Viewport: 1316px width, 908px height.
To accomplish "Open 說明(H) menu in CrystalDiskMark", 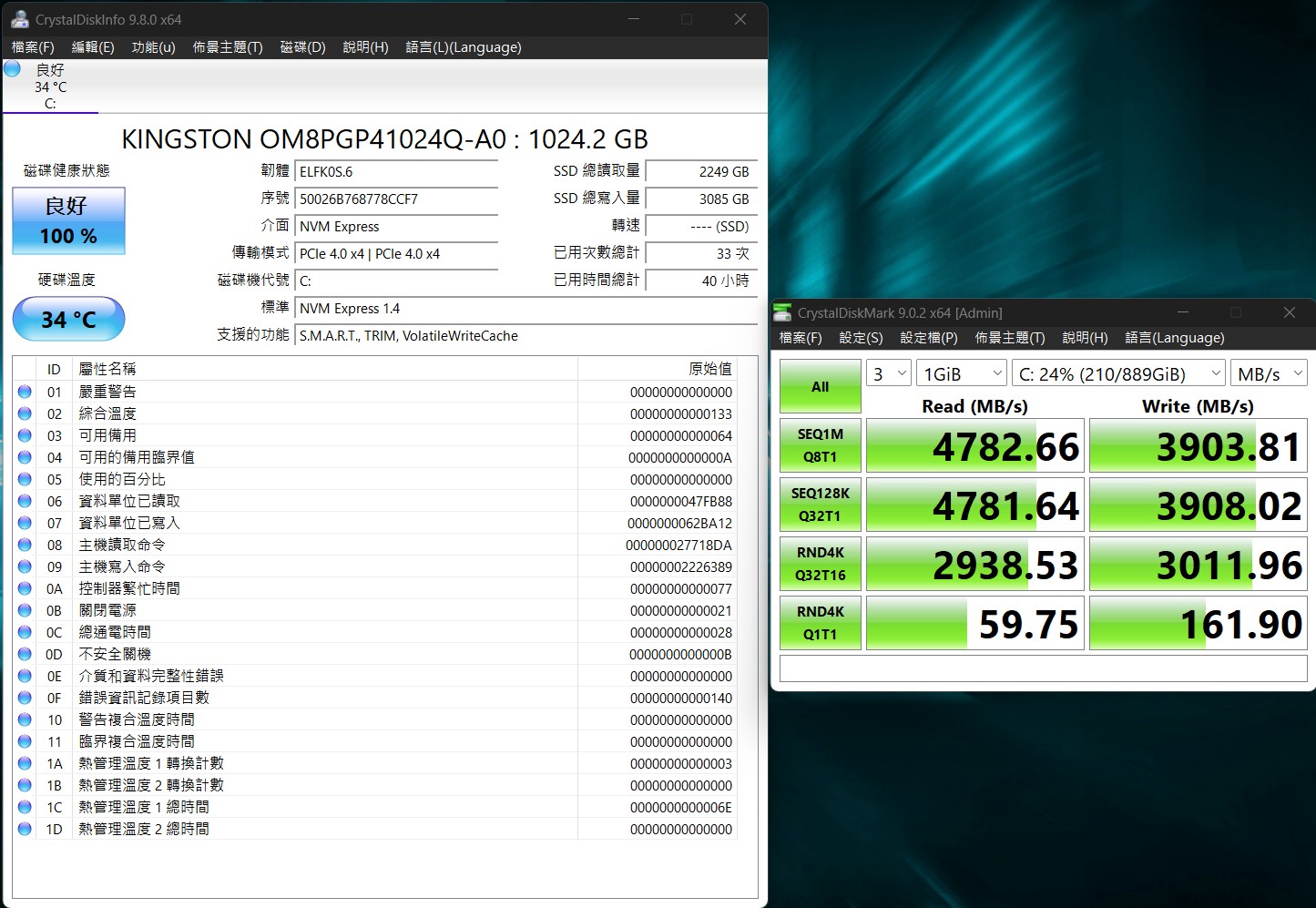I will (1085, 338).
